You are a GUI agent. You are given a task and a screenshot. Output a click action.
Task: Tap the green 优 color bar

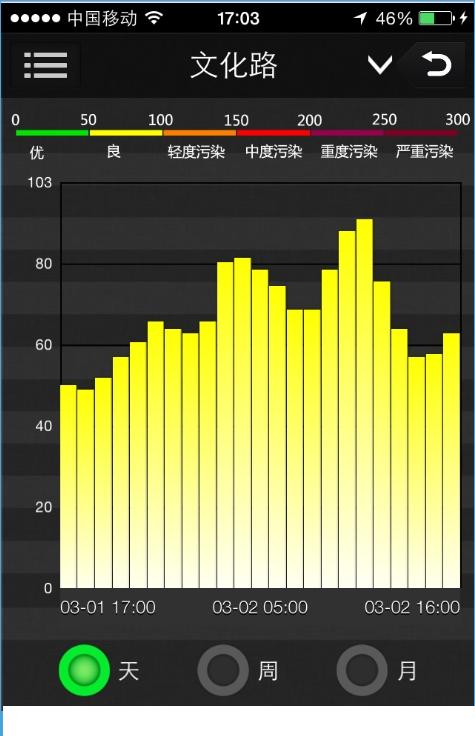click(52, 133)
